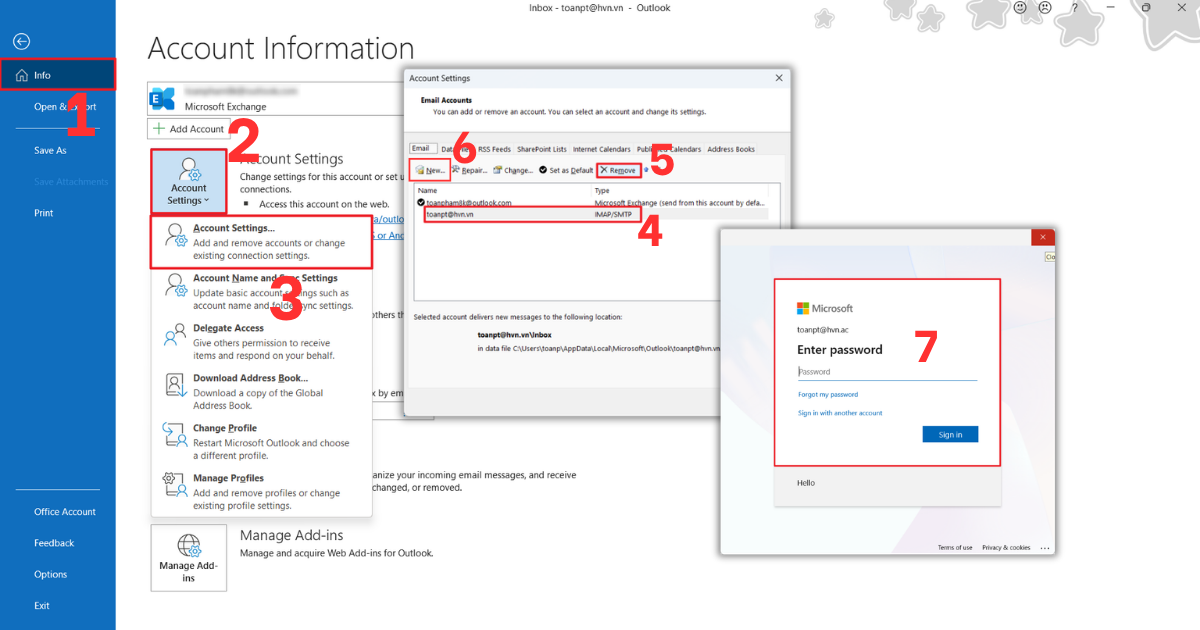Expand the Account Settings dropdown button
Viewport: 1200px width, 630px height.
click(x=189, y=181)
